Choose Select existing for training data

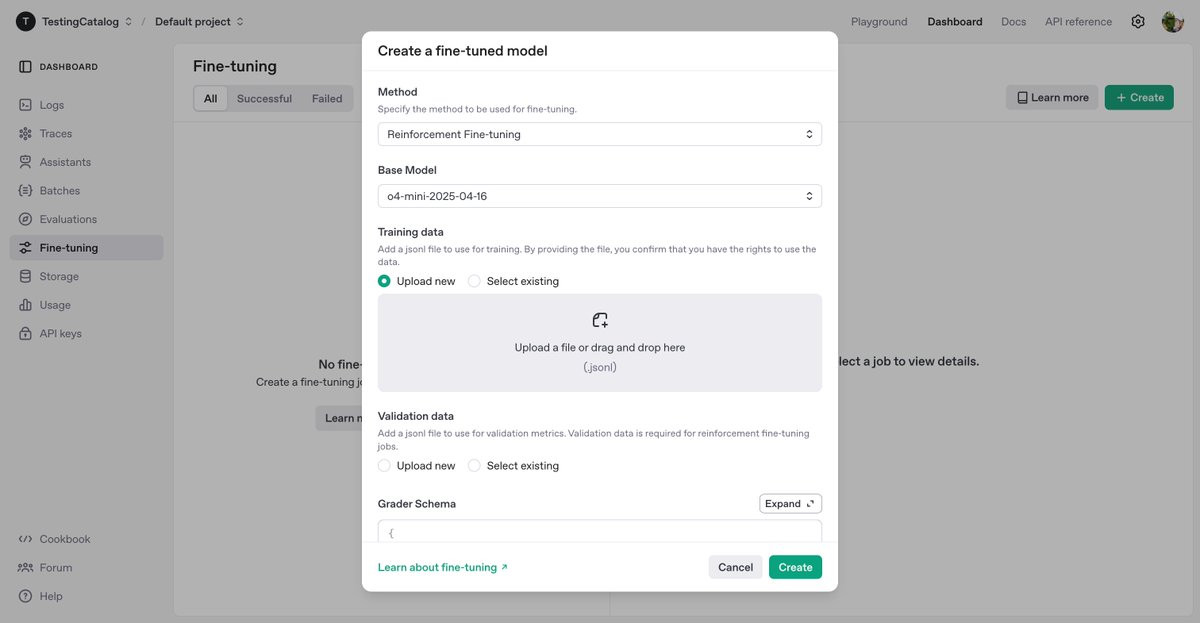(x=474, y=281)
